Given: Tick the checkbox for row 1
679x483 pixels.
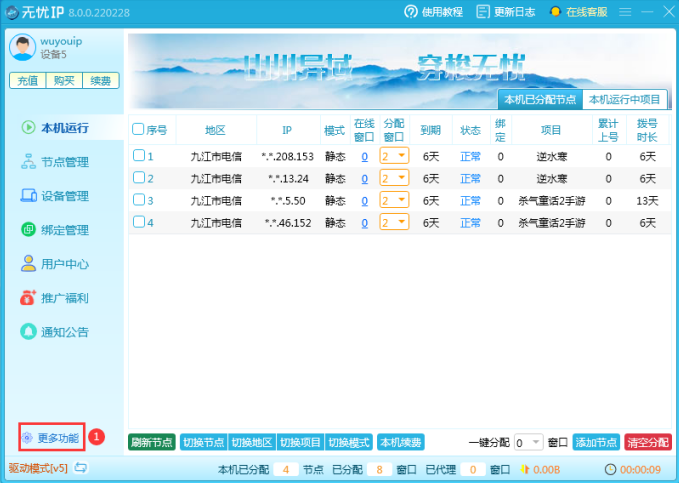Looking at the screenshot, I should (139, 156).
